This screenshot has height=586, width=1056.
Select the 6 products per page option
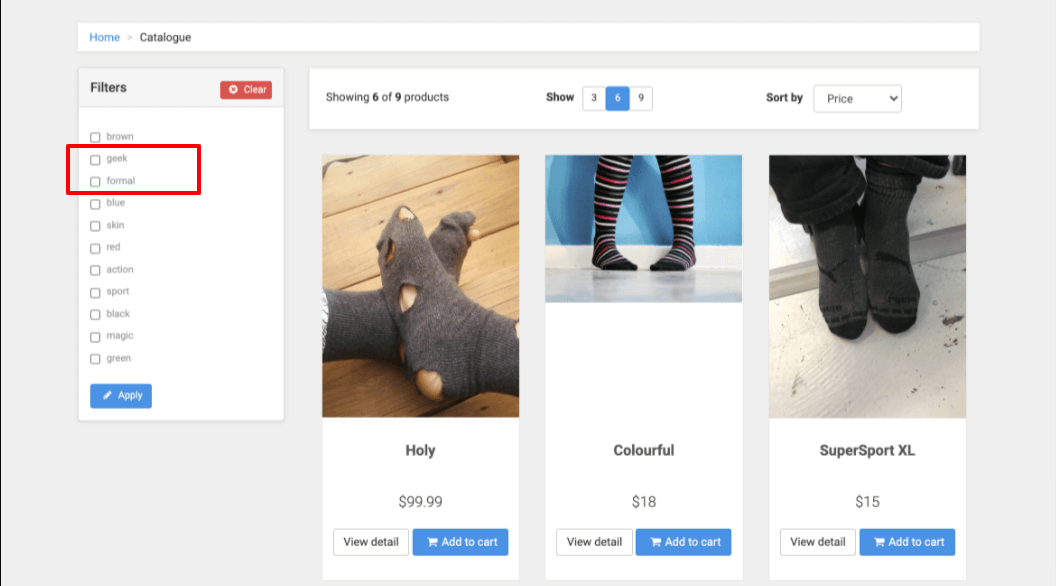tap(617, 98)
